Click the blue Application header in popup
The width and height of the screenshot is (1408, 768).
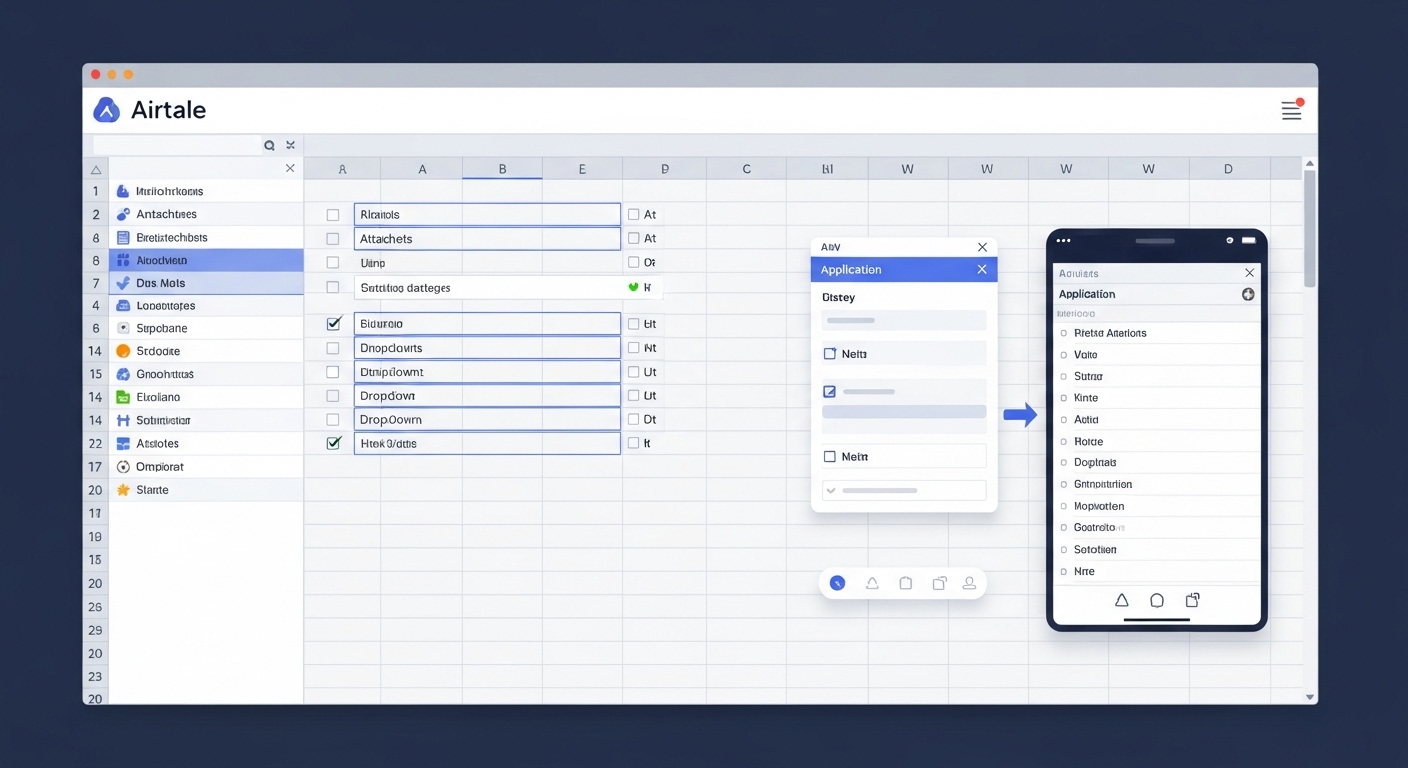[904, 270]
